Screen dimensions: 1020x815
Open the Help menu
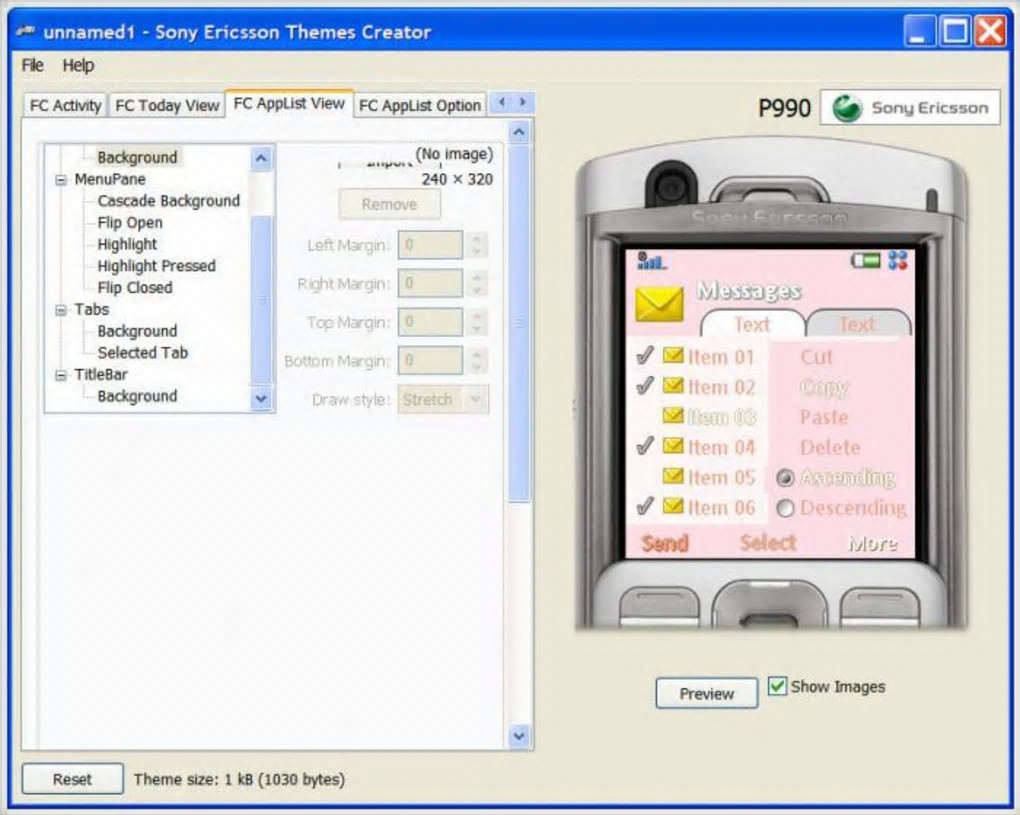click(x=78, y=66)
